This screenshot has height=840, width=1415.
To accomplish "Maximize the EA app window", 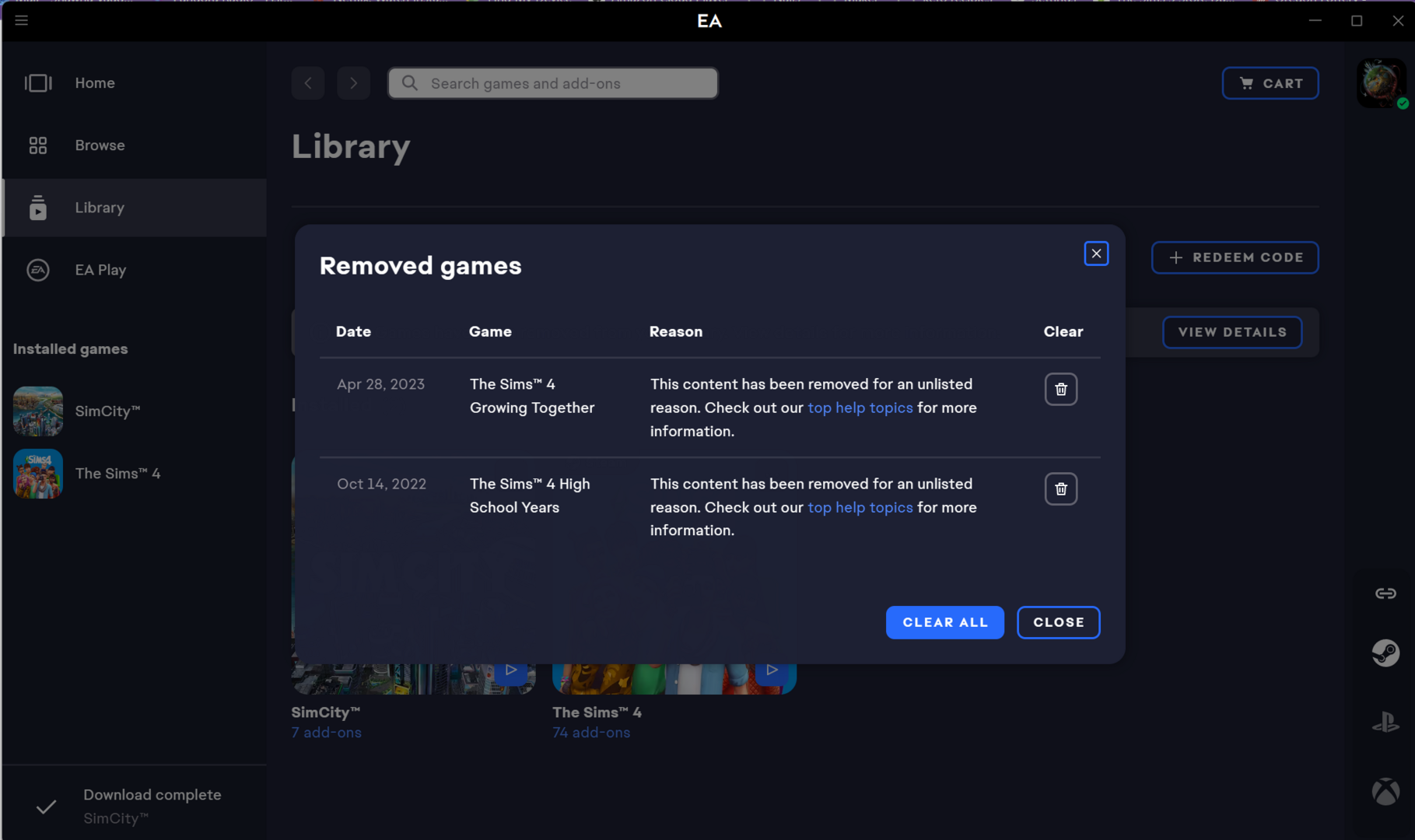I will pos(1357,20).
